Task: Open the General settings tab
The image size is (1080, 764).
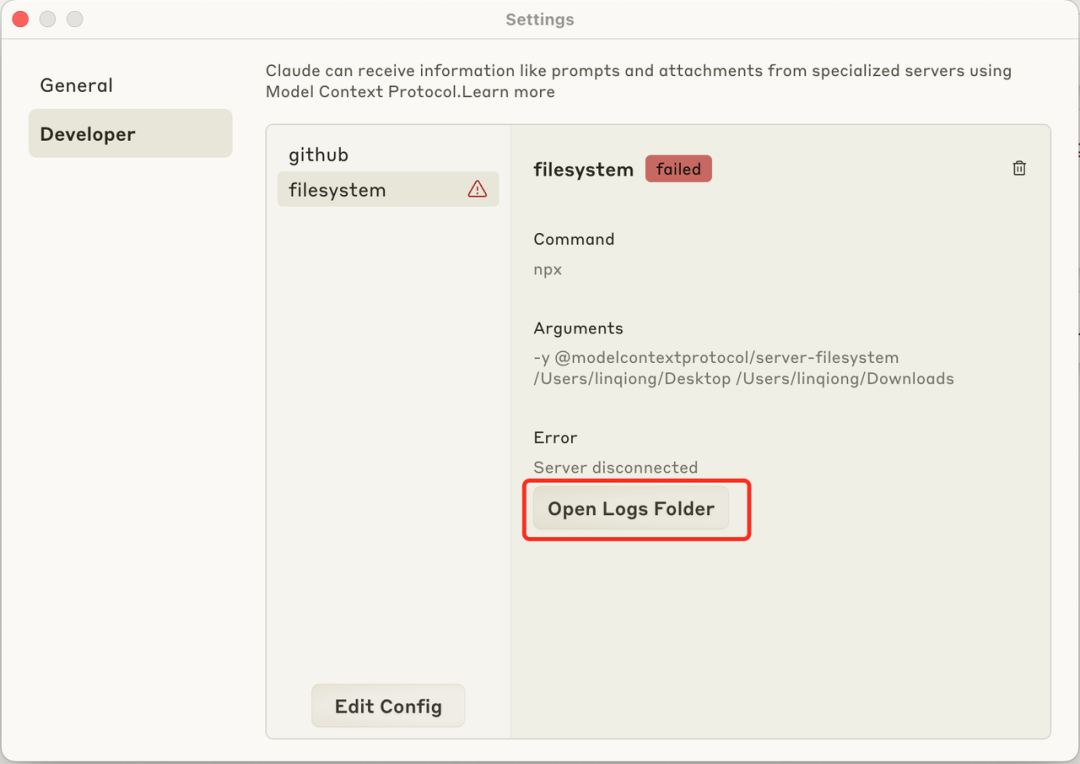Action: (76, 85)
